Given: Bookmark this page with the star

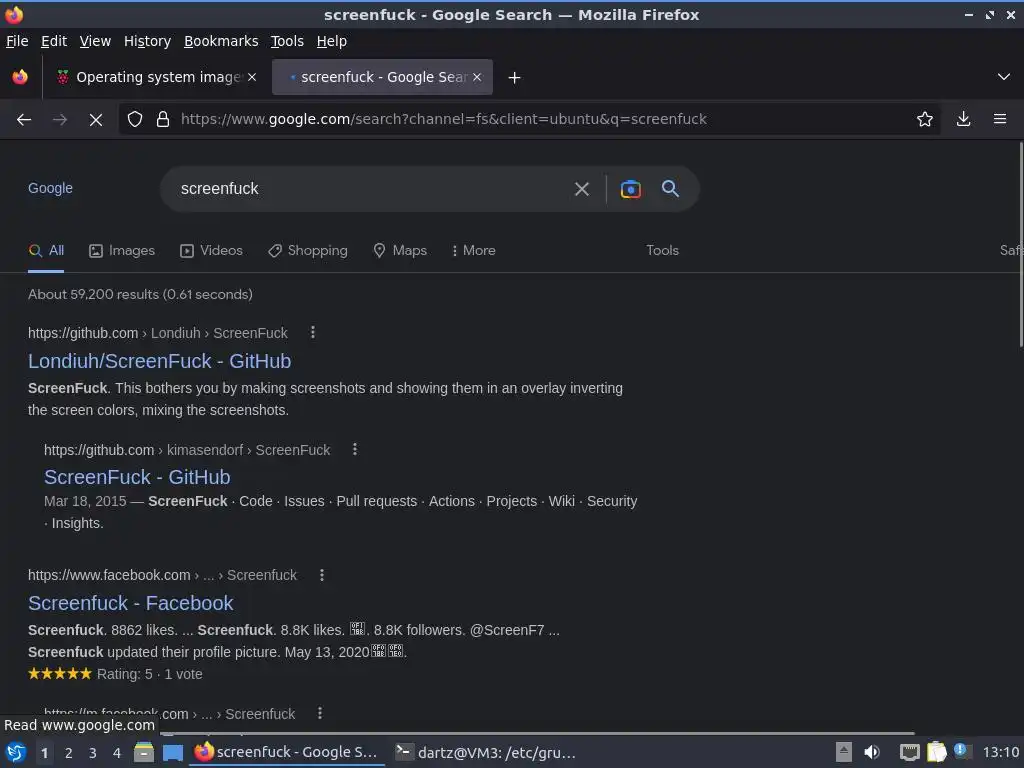Looking at the screenshot, I should [925, 120].
